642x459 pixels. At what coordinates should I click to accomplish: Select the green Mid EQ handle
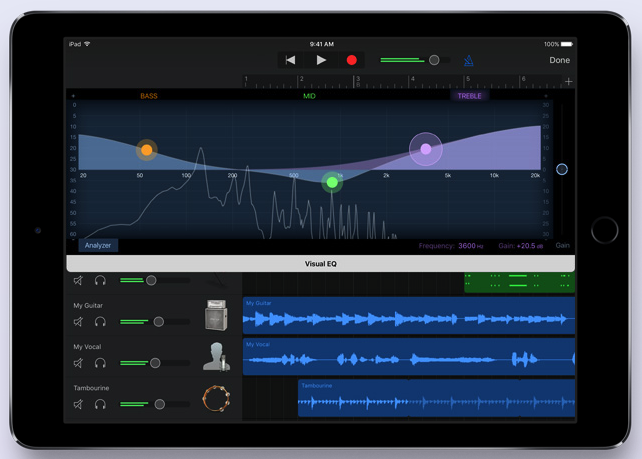(x=332, y=182)
